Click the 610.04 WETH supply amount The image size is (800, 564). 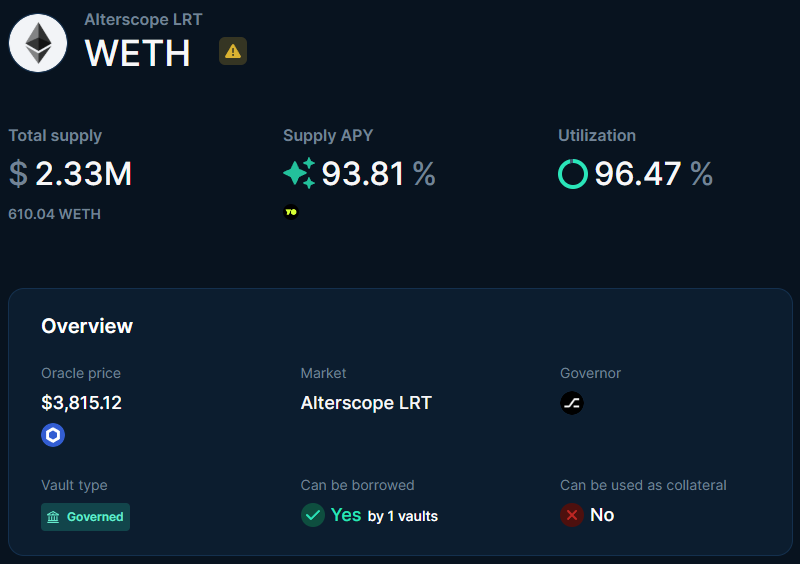coord(55,214)
